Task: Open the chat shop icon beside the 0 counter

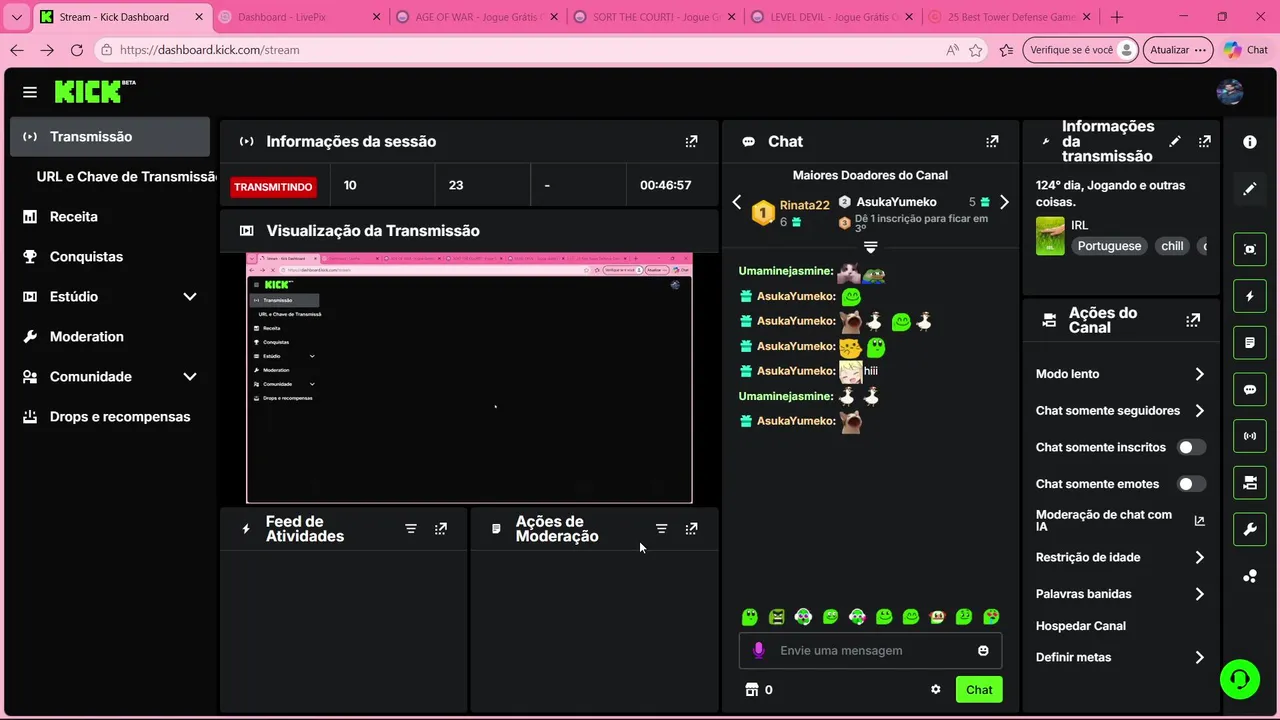Action: 752,689
